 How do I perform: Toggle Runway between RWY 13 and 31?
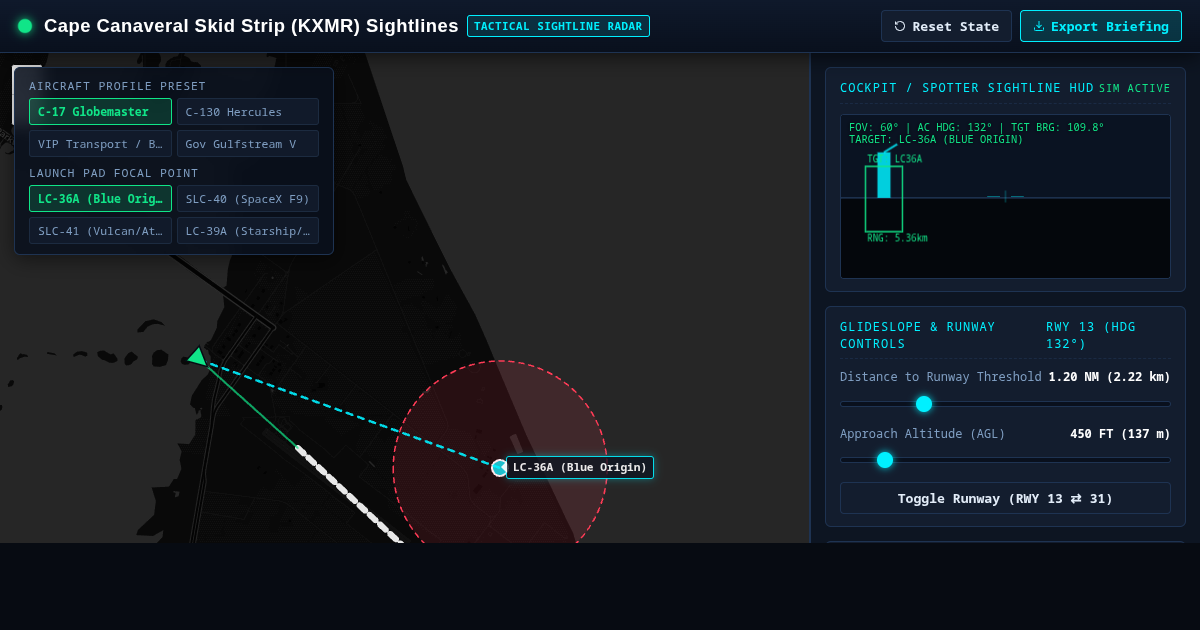[1005, 498]
